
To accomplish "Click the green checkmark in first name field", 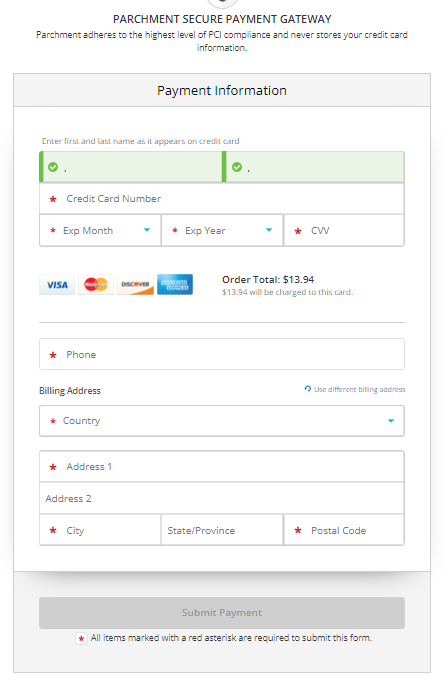I will 53,167.
